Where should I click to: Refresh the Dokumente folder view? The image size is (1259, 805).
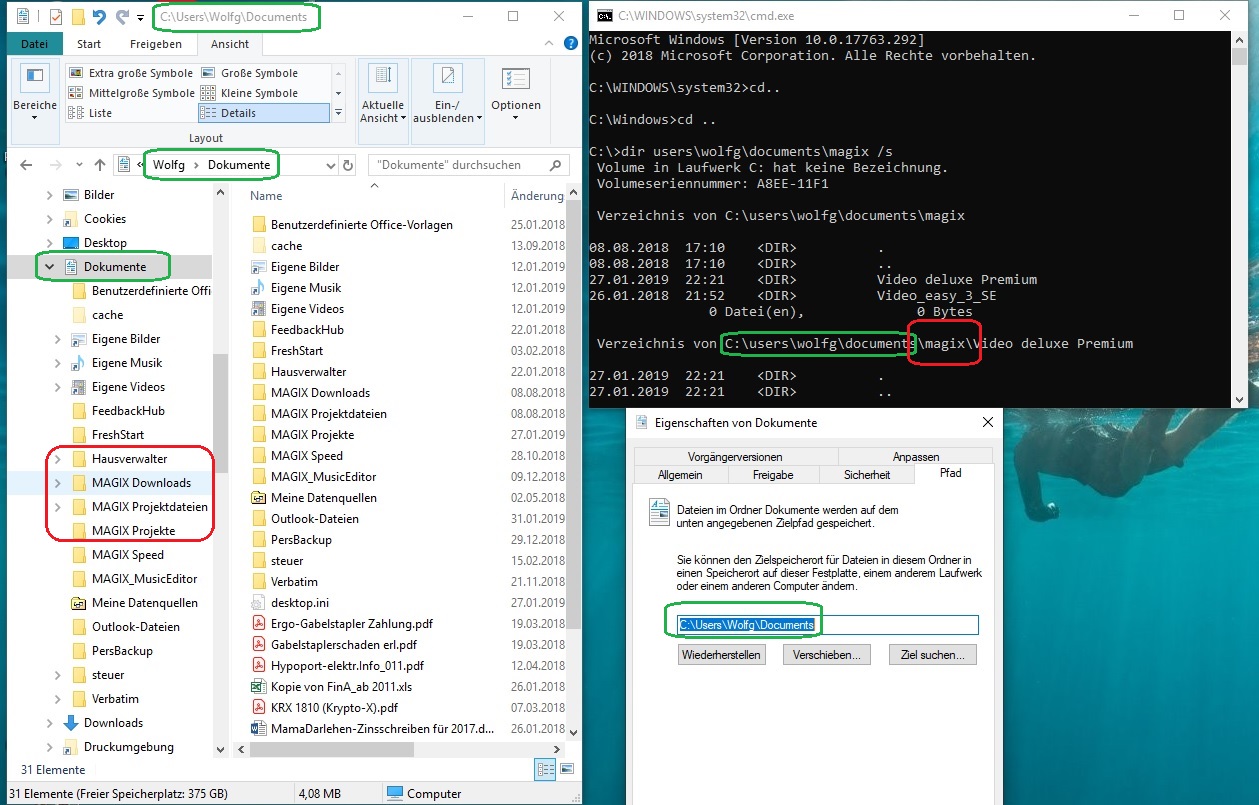coord(348,165)
